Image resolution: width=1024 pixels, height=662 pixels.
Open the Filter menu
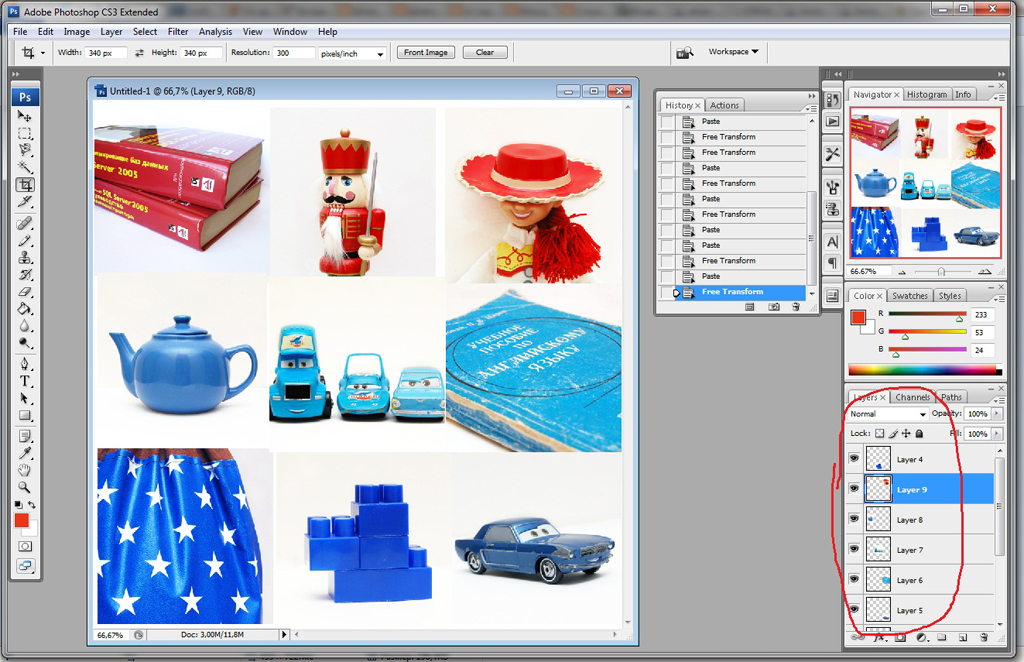(178, 31)
